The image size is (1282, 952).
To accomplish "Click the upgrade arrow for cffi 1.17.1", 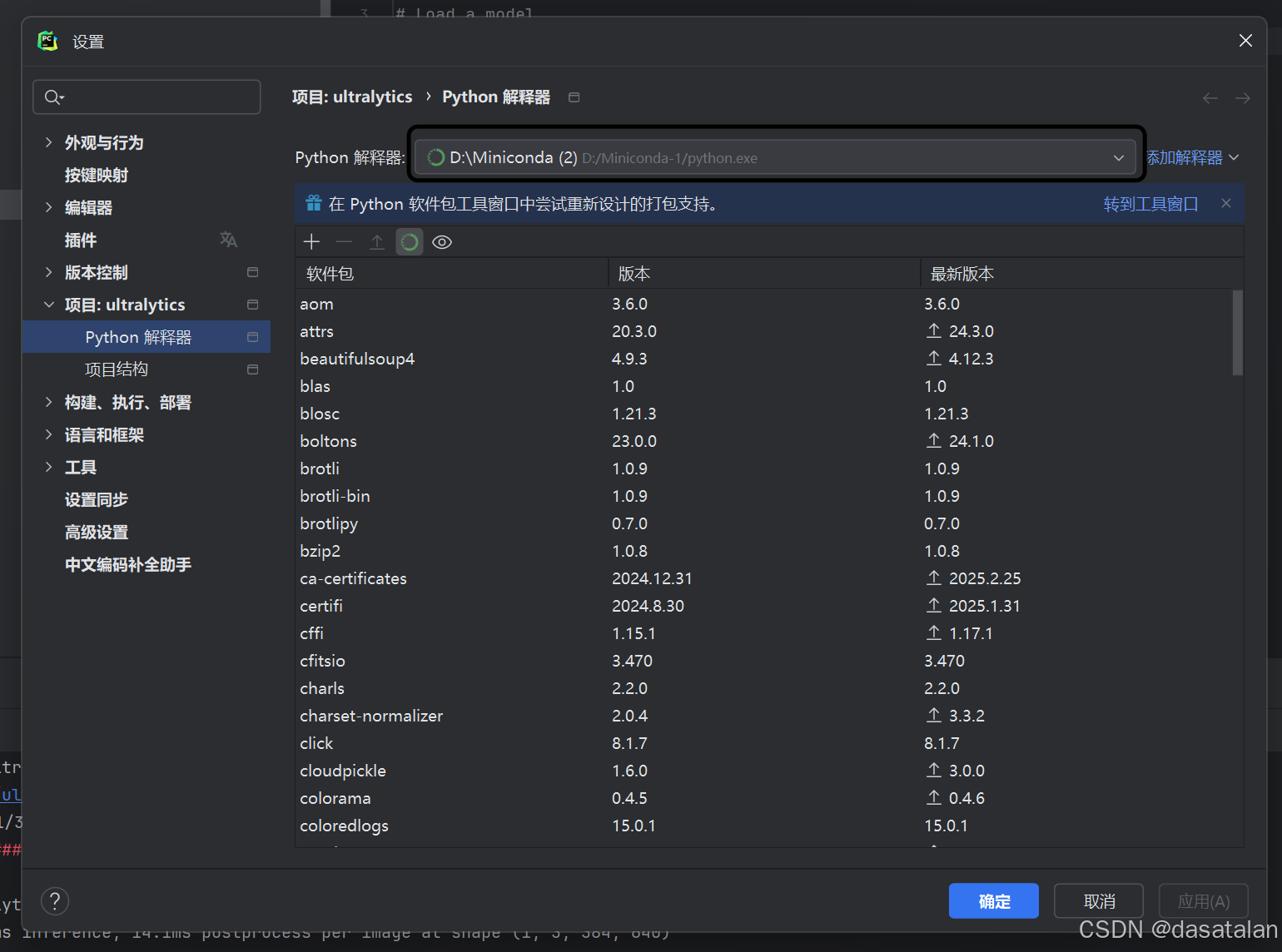I will tap(934, 633).
